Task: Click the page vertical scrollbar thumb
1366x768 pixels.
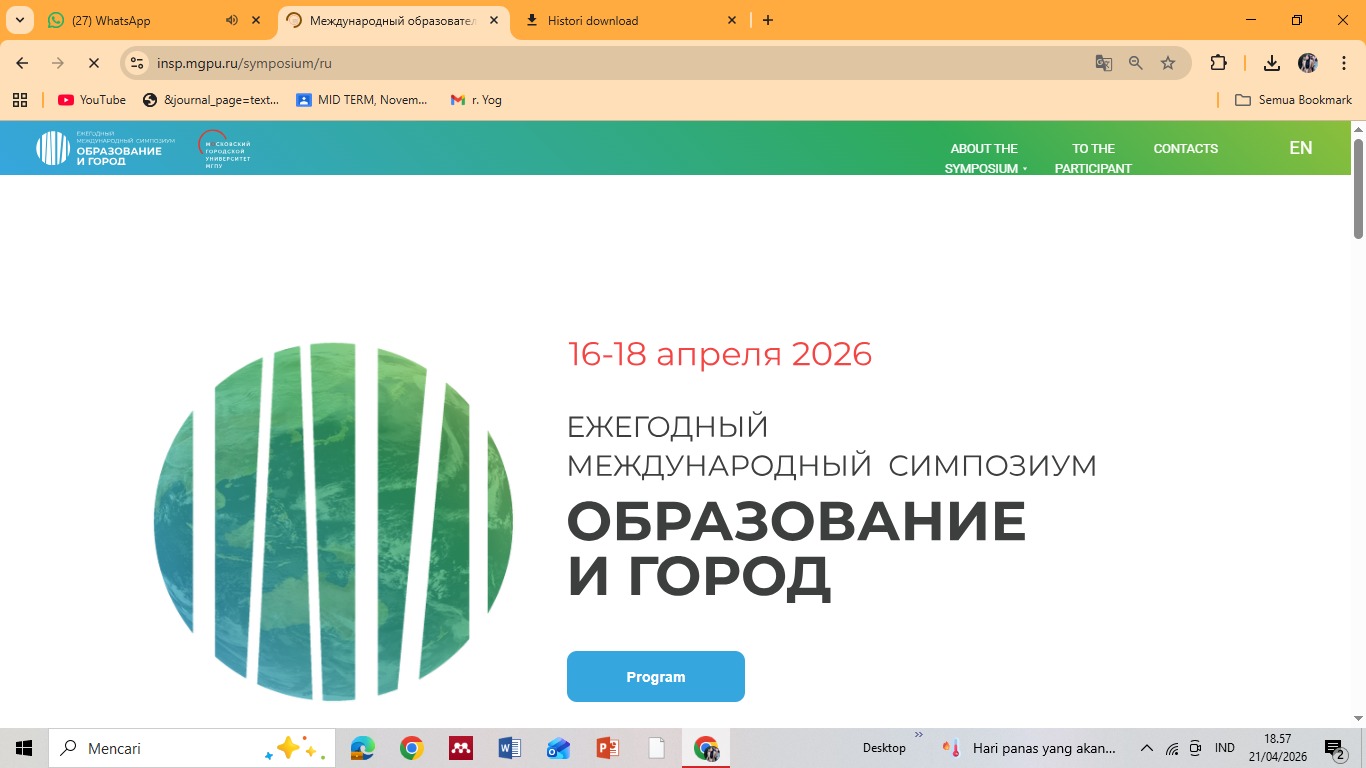Action: (1358, 188)
